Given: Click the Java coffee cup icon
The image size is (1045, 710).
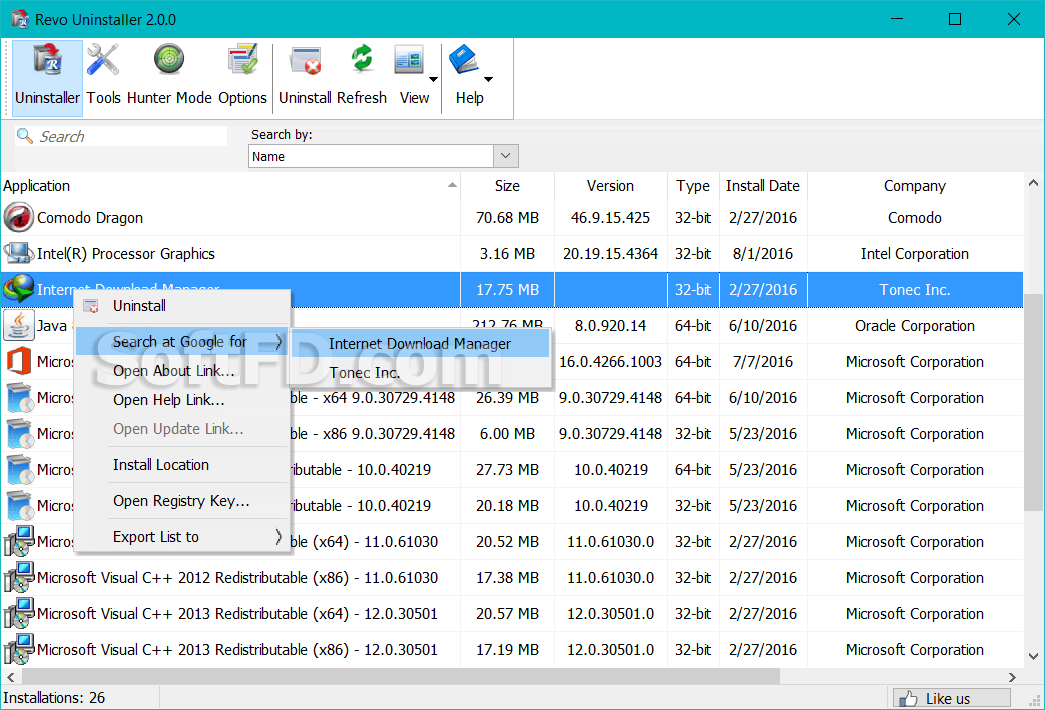Looking at the screenshot, I should coord(19,325).
